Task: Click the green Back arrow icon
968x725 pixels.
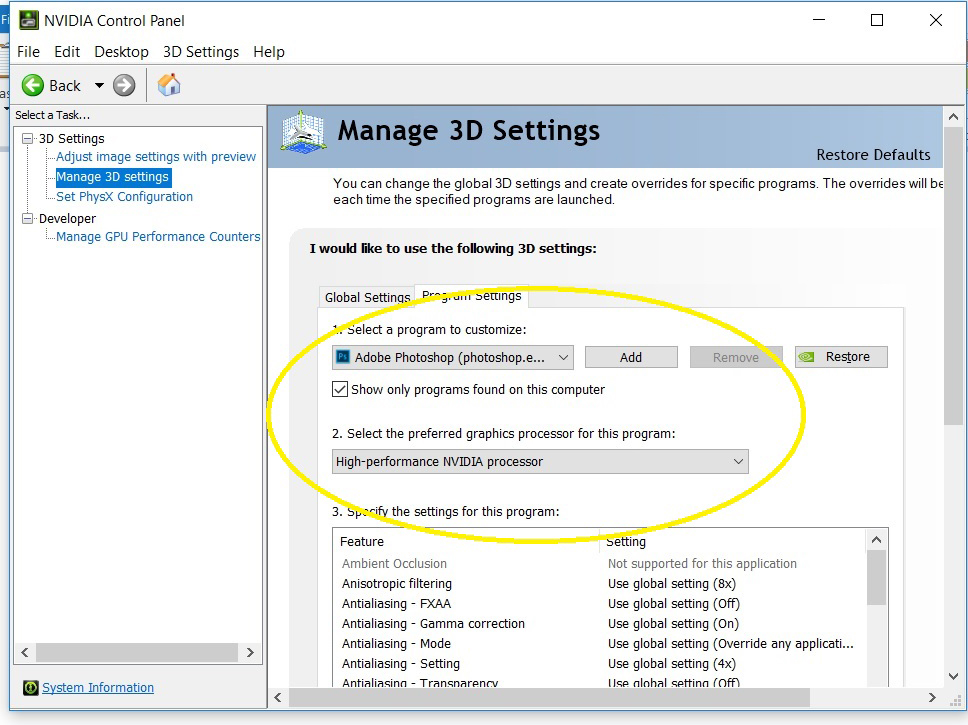Action: 33,85
